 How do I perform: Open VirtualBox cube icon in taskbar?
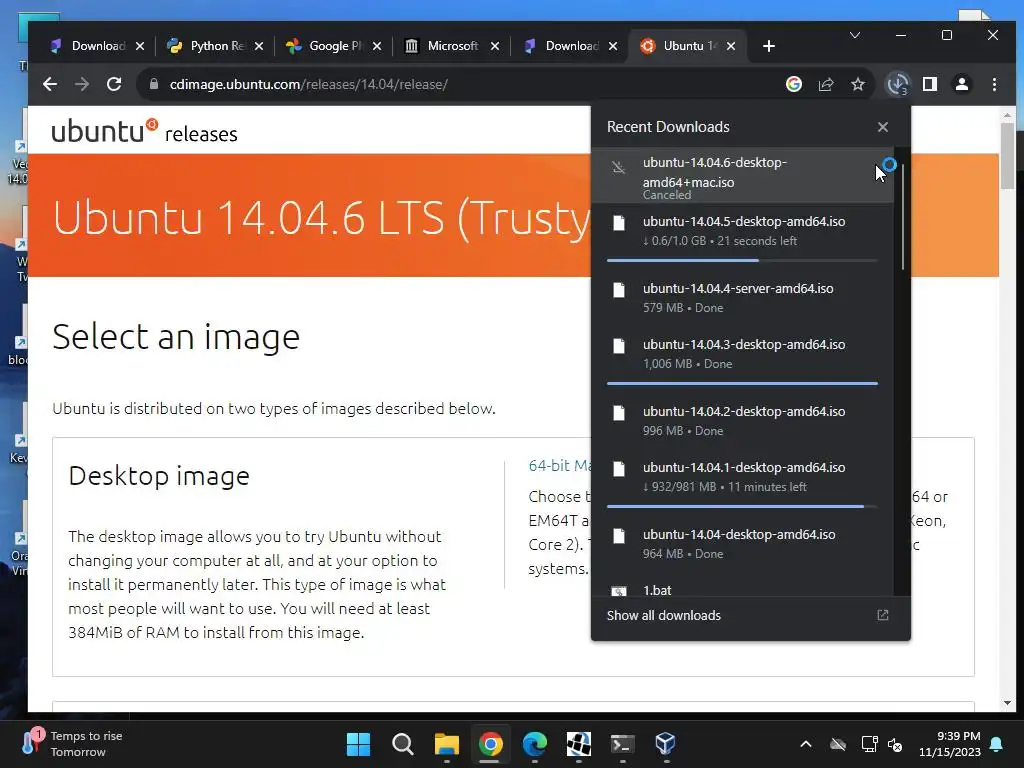tap(665, 744)
